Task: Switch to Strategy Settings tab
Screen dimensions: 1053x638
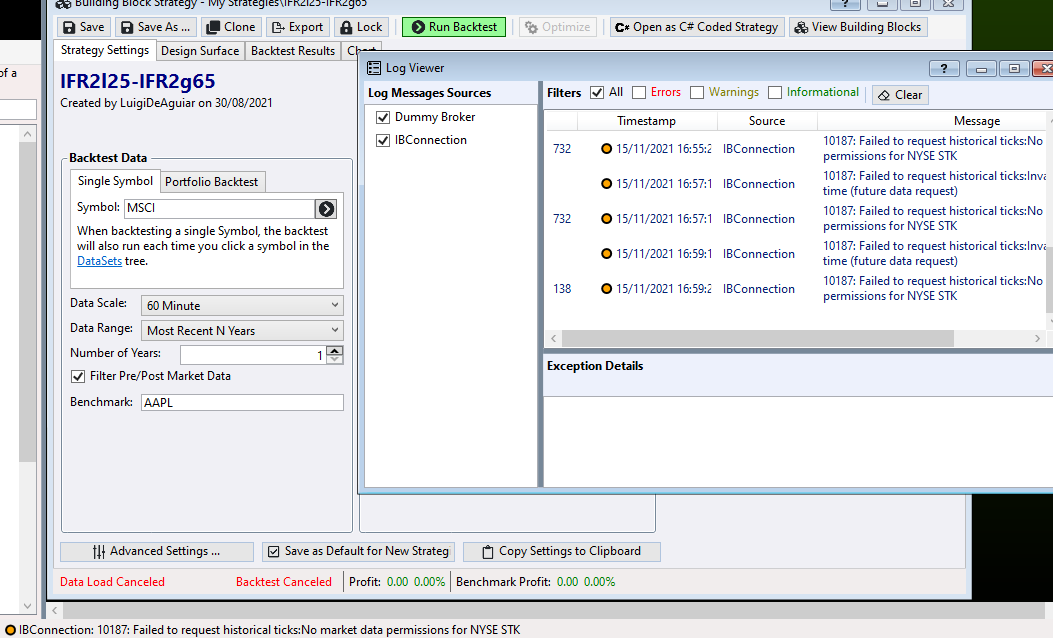Action: tap(105, 50)
